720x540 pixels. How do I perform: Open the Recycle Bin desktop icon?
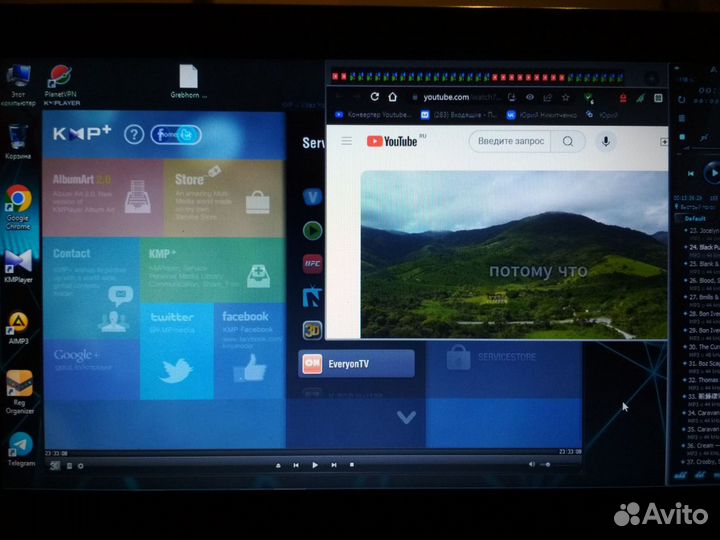[18, 141]
